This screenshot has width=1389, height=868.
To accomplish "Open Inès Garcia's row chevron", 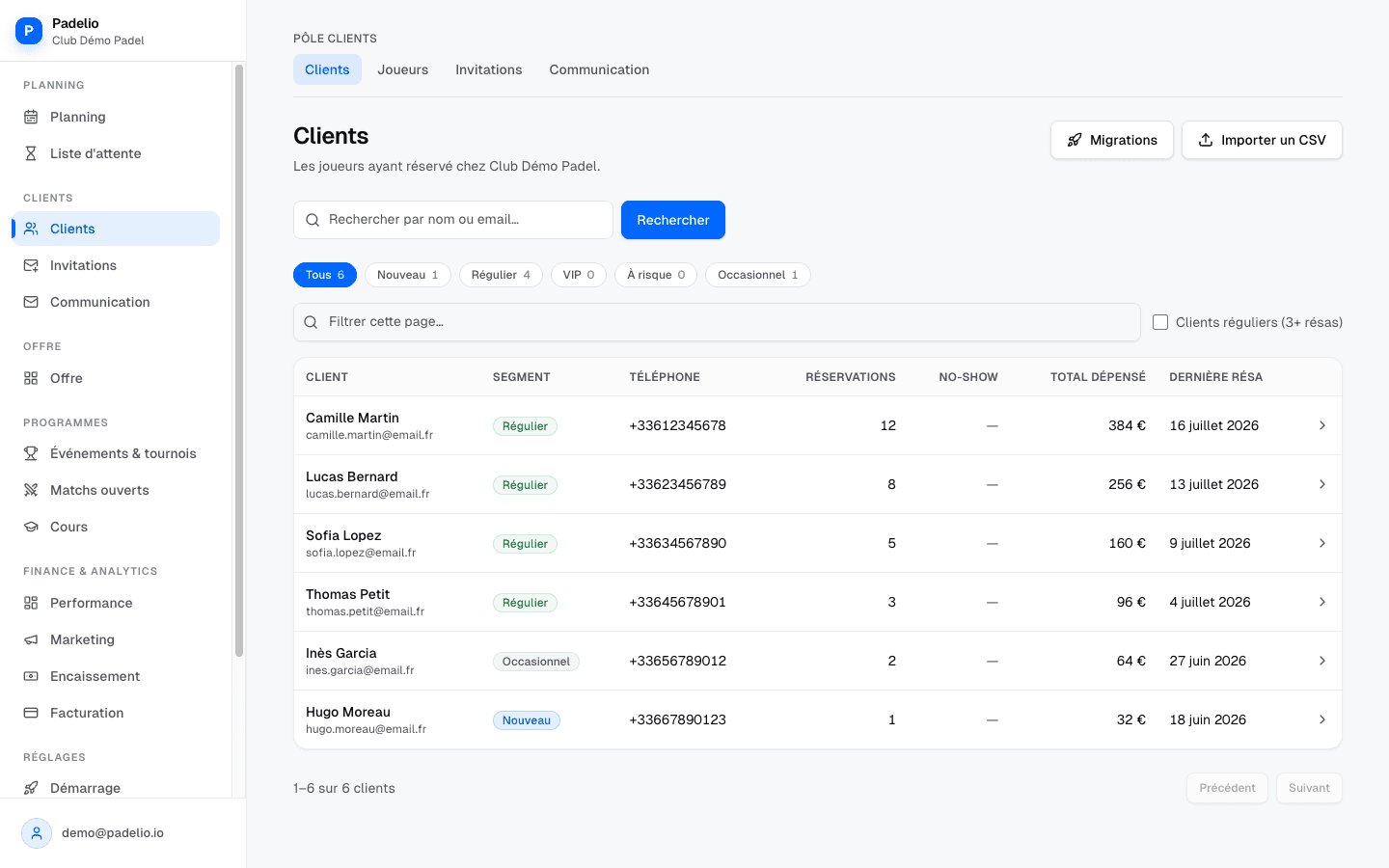I will tap(1322, 661).
